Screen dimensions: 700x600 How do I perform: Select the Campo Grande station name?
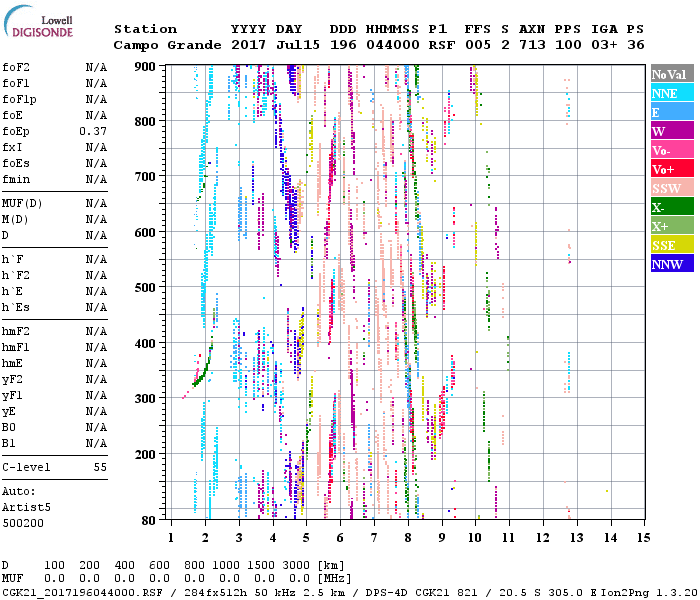[164, 45]
